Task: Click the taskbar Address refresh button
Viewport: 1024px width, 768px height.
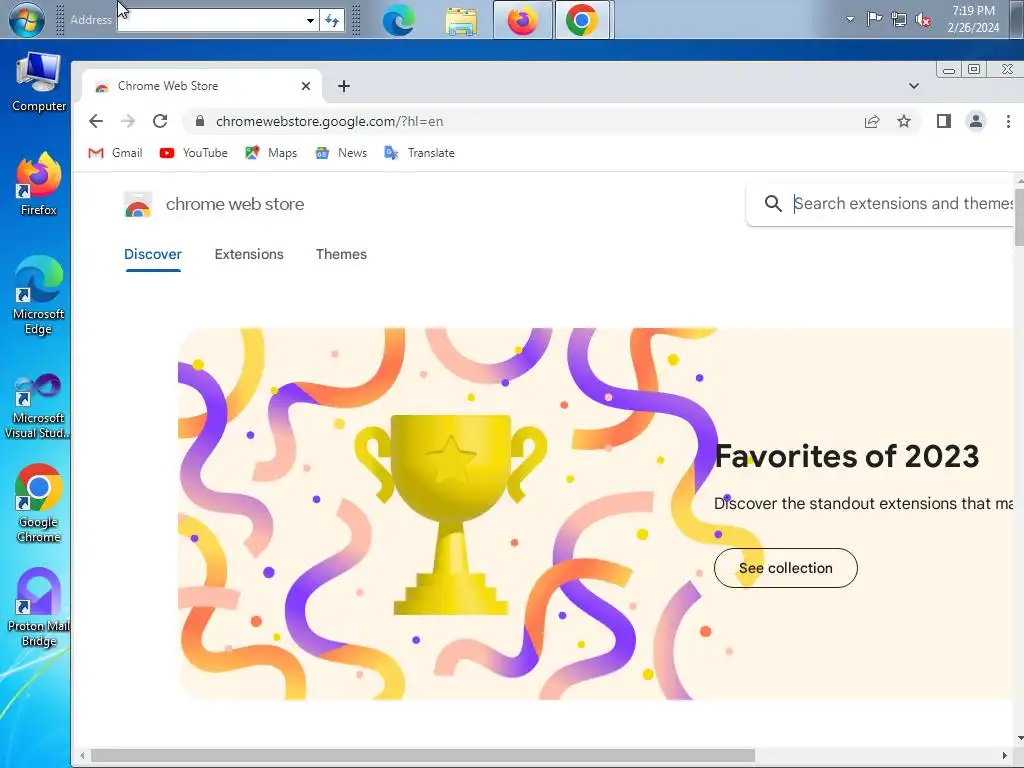Action: coord(332,20)
